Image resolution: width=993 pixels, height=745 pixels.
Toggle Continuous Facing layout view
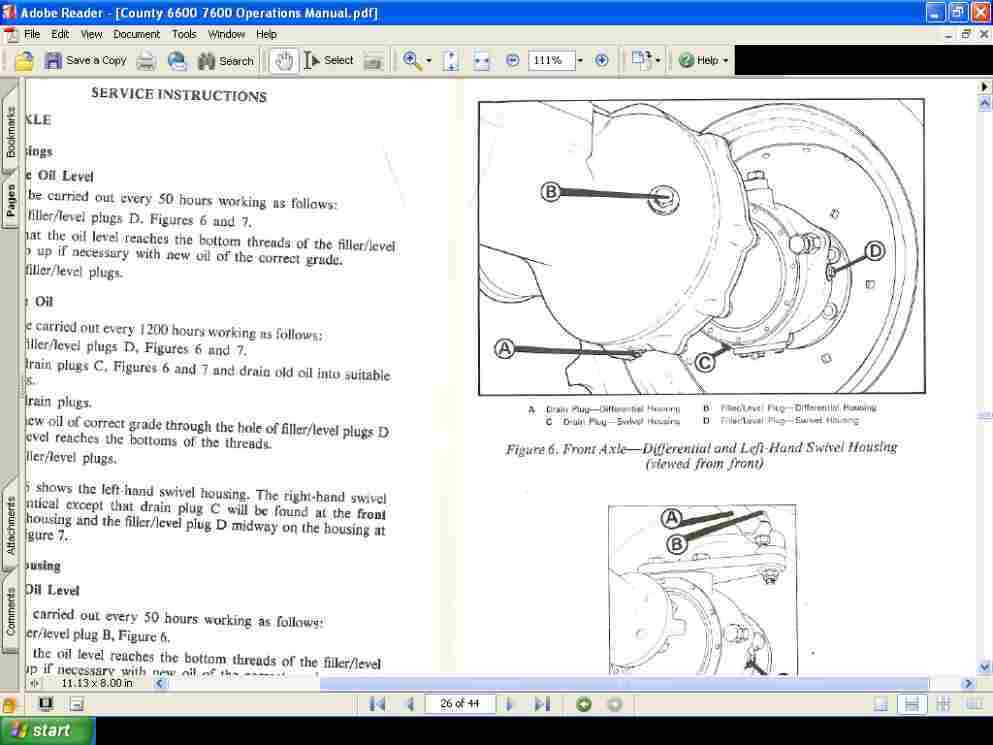[x=942, y=704]
